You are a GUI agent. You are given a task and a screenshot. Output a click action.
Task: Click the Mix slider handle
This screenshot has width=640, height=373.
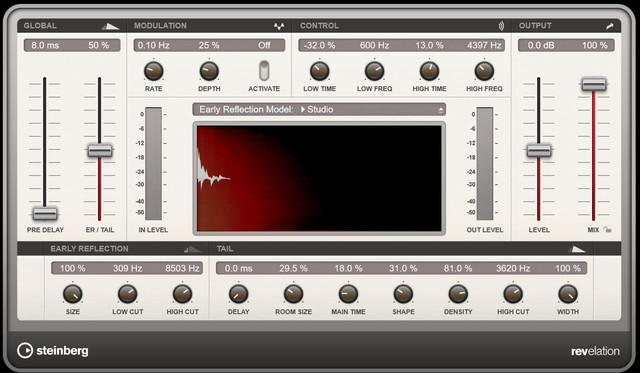(x=594, y=84)
